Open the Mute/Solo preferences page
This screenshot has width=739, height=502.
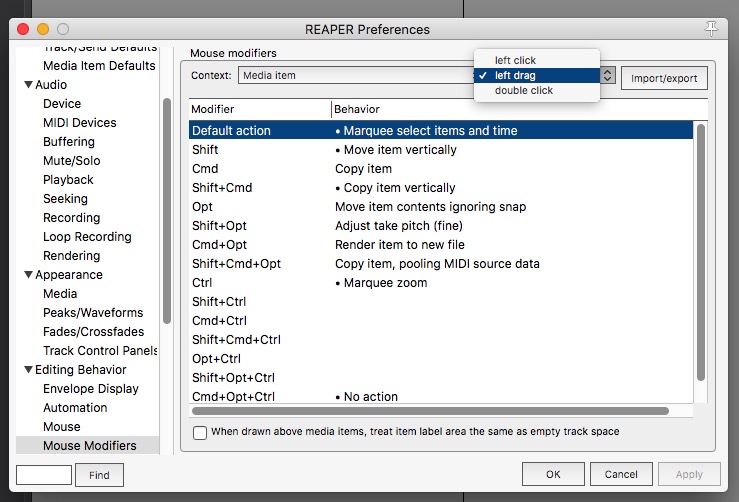point(72,161)
